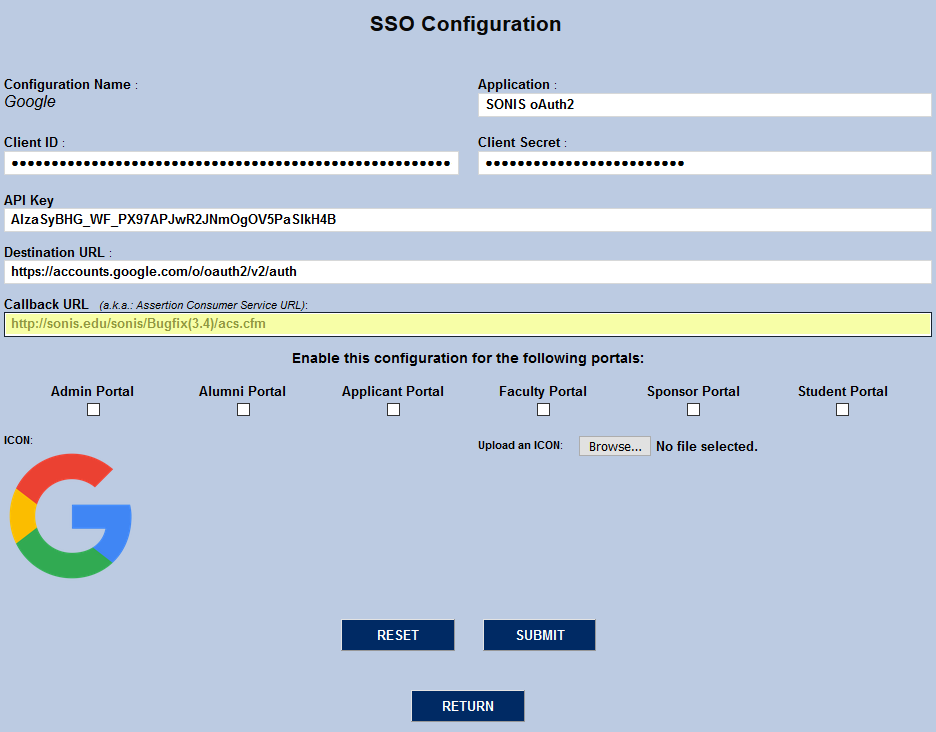Click the Client Secret field
Image resolution: width=936 pixels, height=732 pixels.
point(703,162)
